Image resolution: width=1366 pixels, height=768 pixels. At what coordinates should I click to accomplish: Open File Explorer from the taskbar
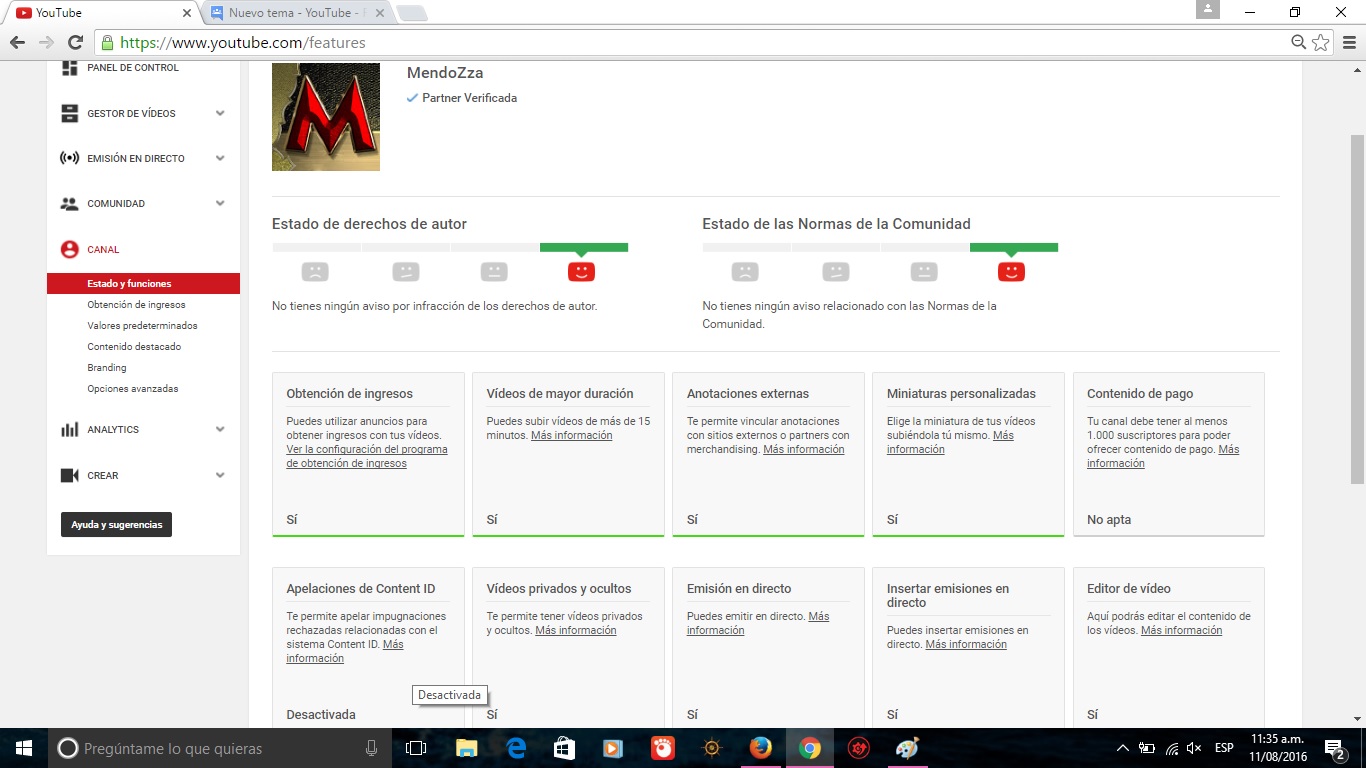click(466, 748)
